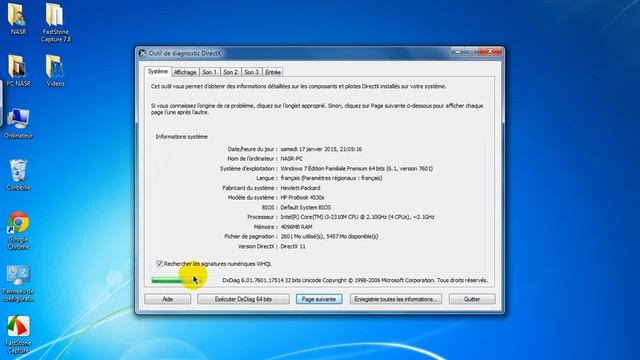Click the Informations système group label

182,137
